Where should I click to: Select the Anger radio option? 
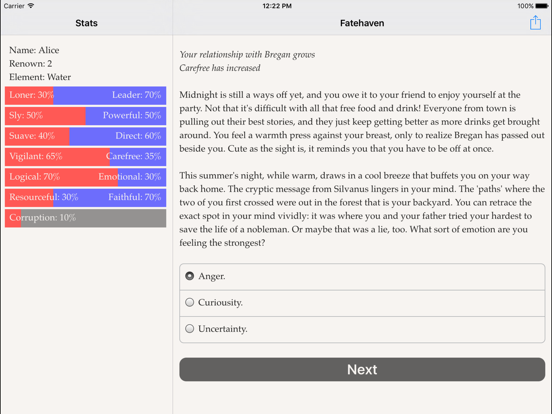[362, 276]
